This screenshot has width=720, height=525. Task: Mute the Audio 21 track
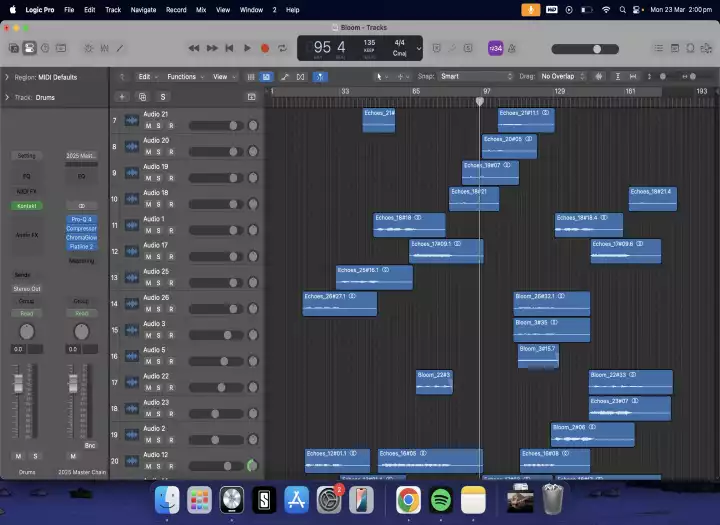[x=148, y=125]
